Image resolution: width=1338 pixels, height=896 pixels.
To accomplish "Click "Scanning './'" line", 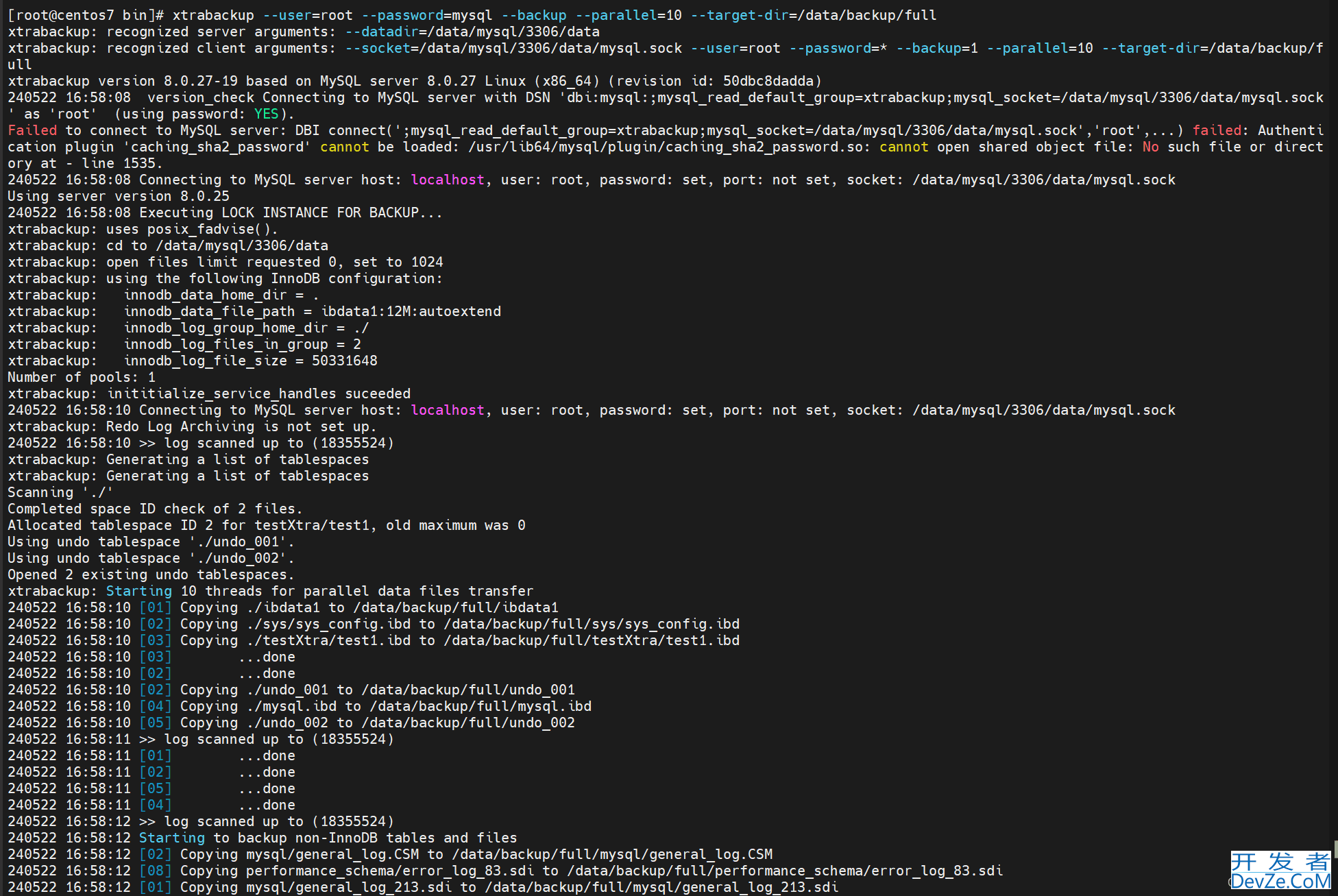I will [60, 492].
